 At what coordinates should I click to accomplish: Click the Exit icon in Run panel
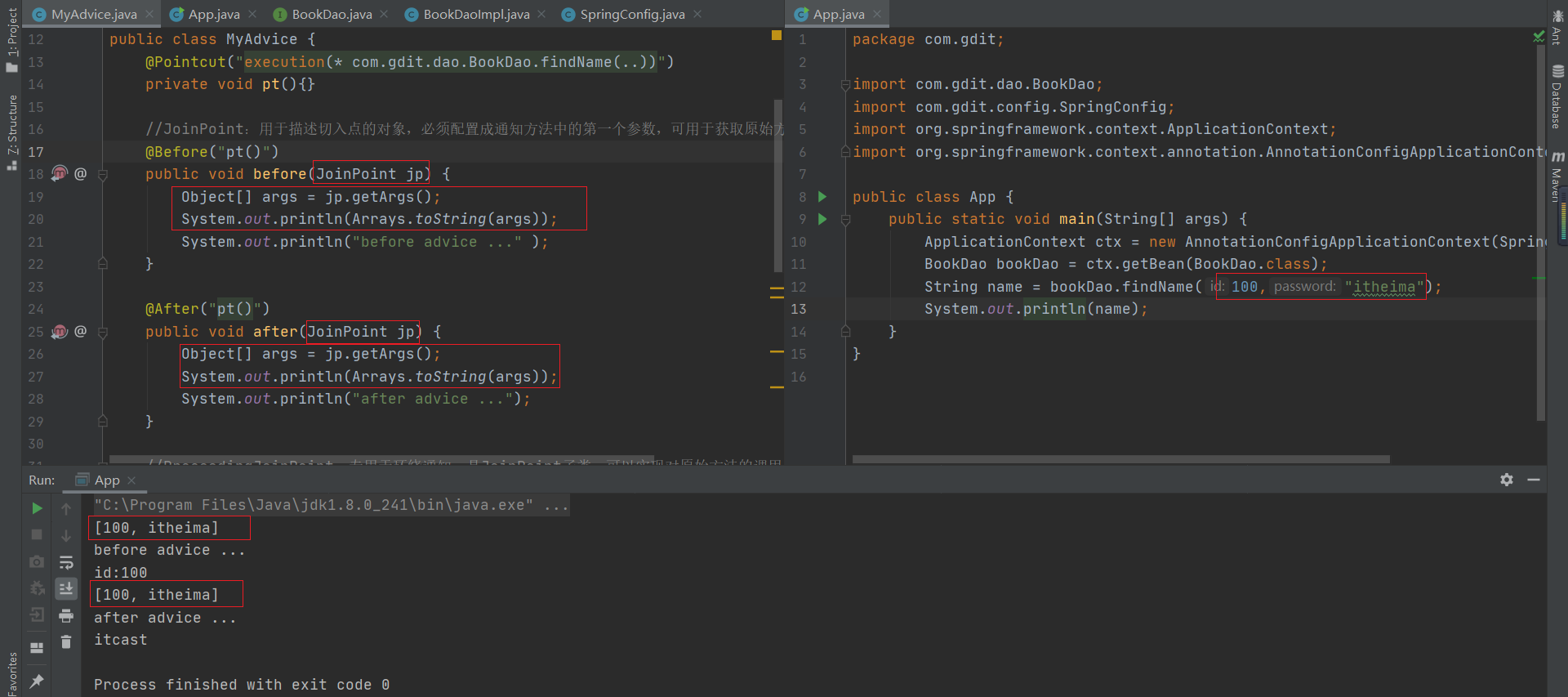(x=37, y=615)
